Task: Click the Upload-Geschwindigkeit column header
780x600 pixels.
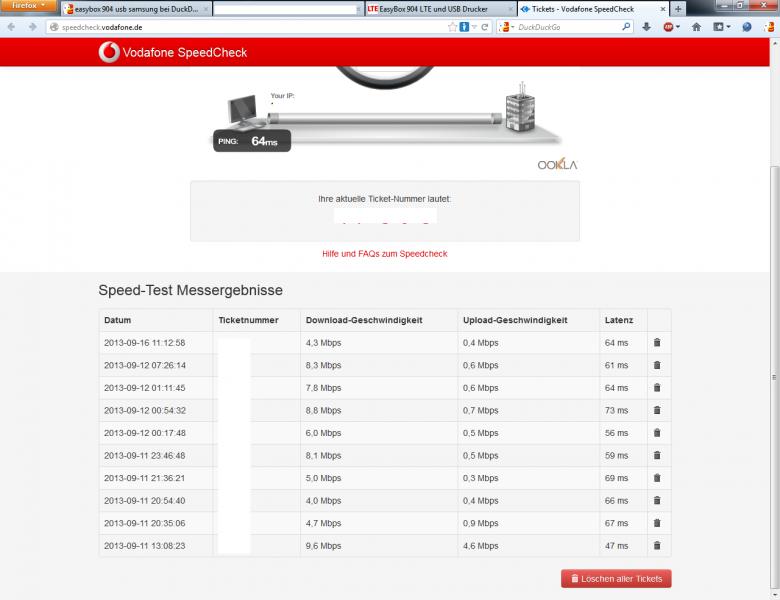Action: pos(515,320)
